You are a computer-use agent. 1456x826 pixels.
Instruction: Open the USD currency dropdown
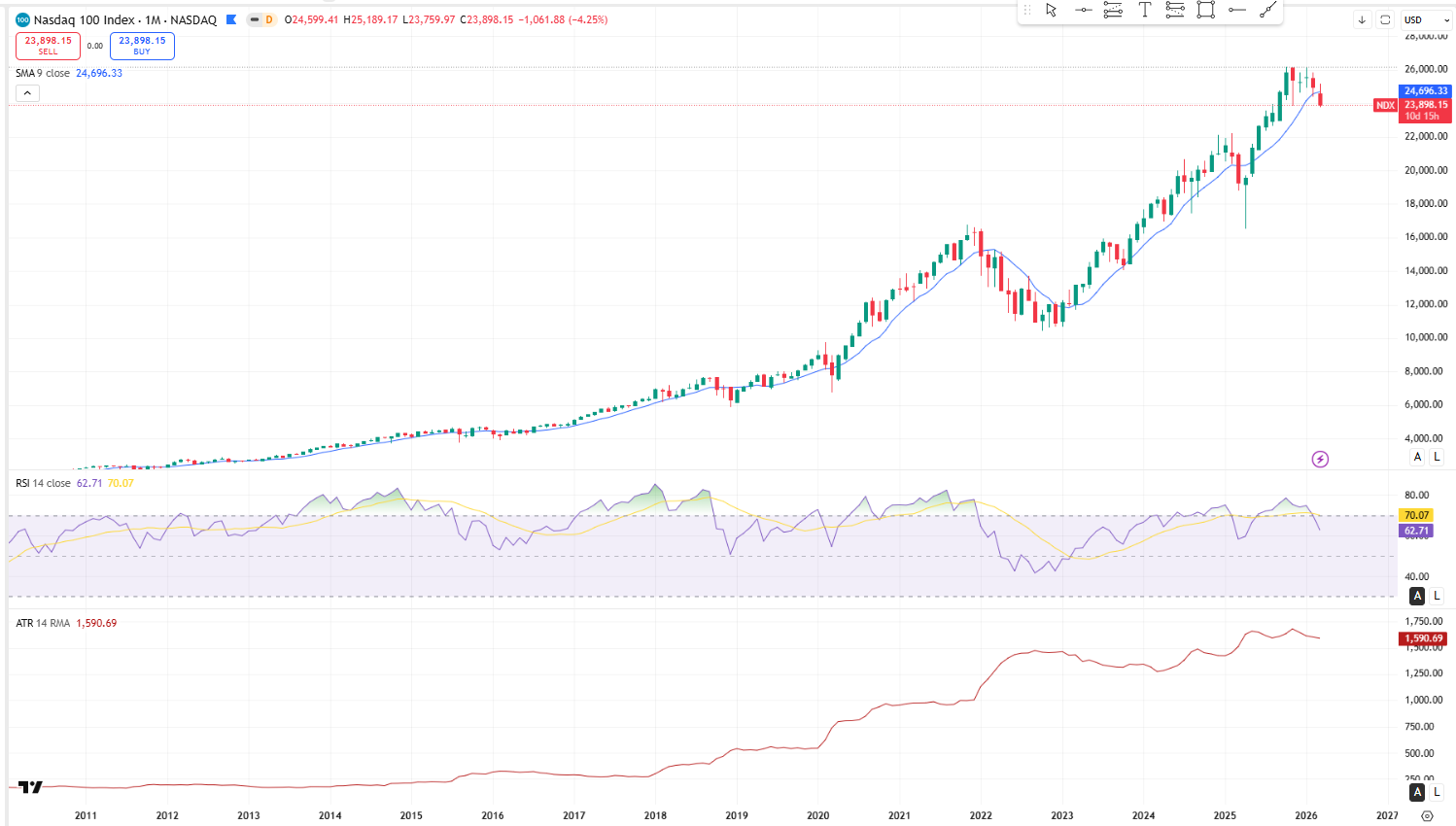click(x=1426, y=19)
